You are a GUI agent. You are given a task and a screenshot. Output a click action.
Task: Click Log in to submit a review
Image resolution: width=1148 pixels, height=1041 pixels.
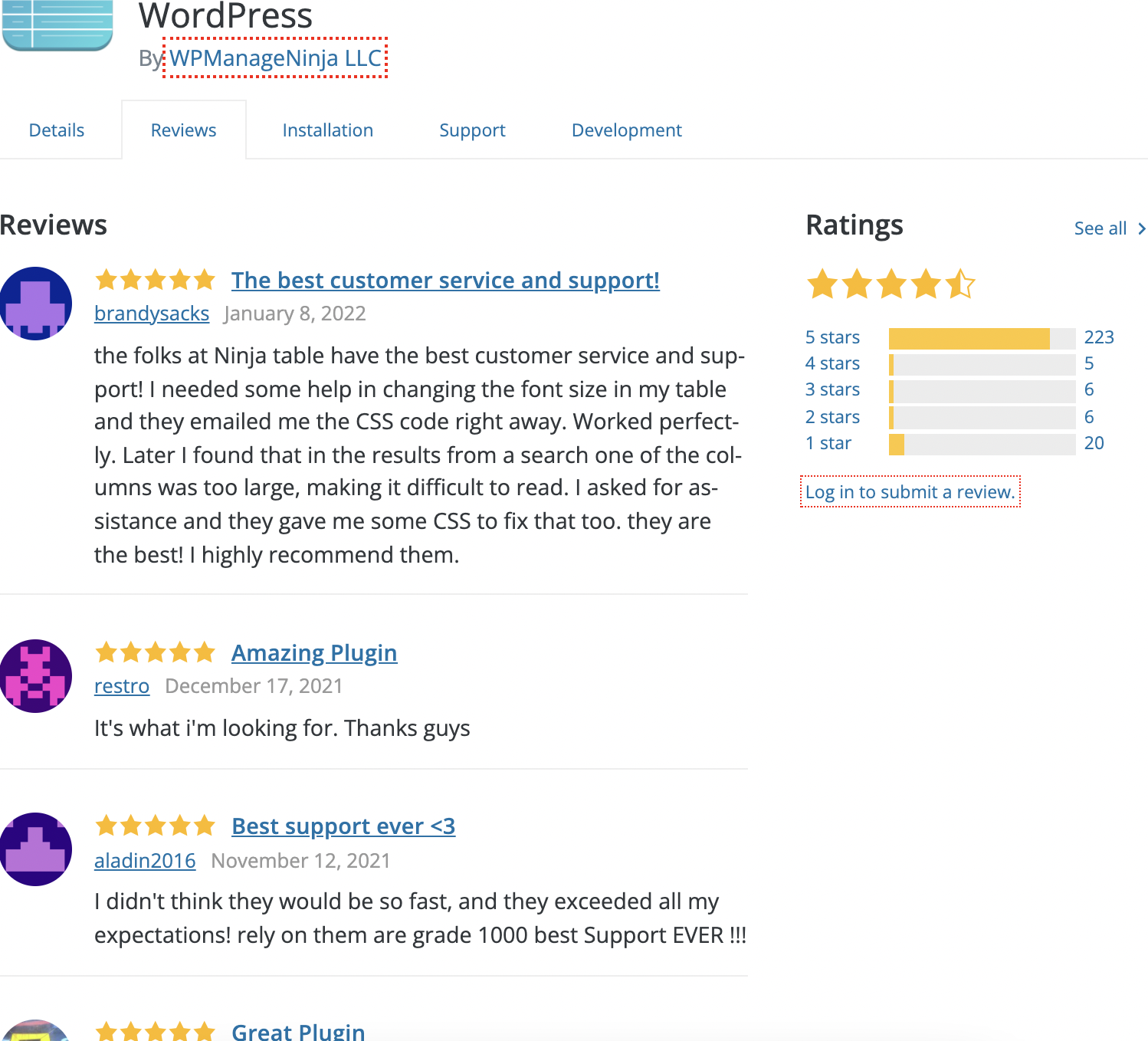click(910, 492)
